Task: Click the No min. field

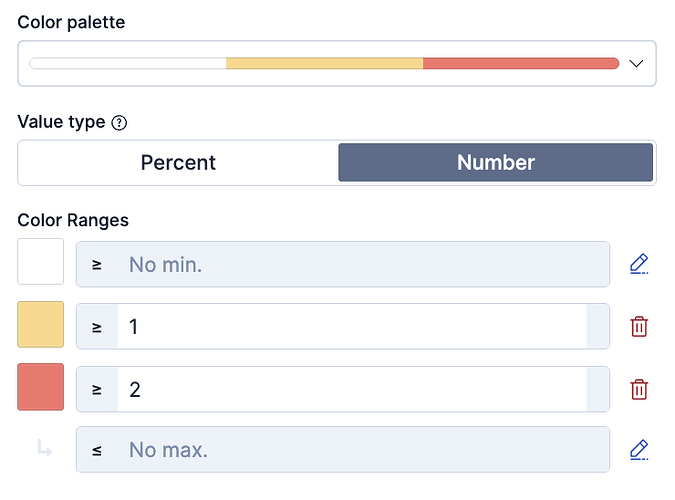Action: tap(360, 264)
